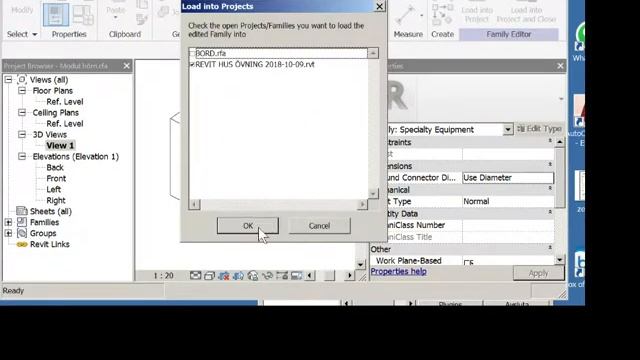Click Cancel in Load into Projects dialog
Screen dimensions: 640x360
click(319, 226)
